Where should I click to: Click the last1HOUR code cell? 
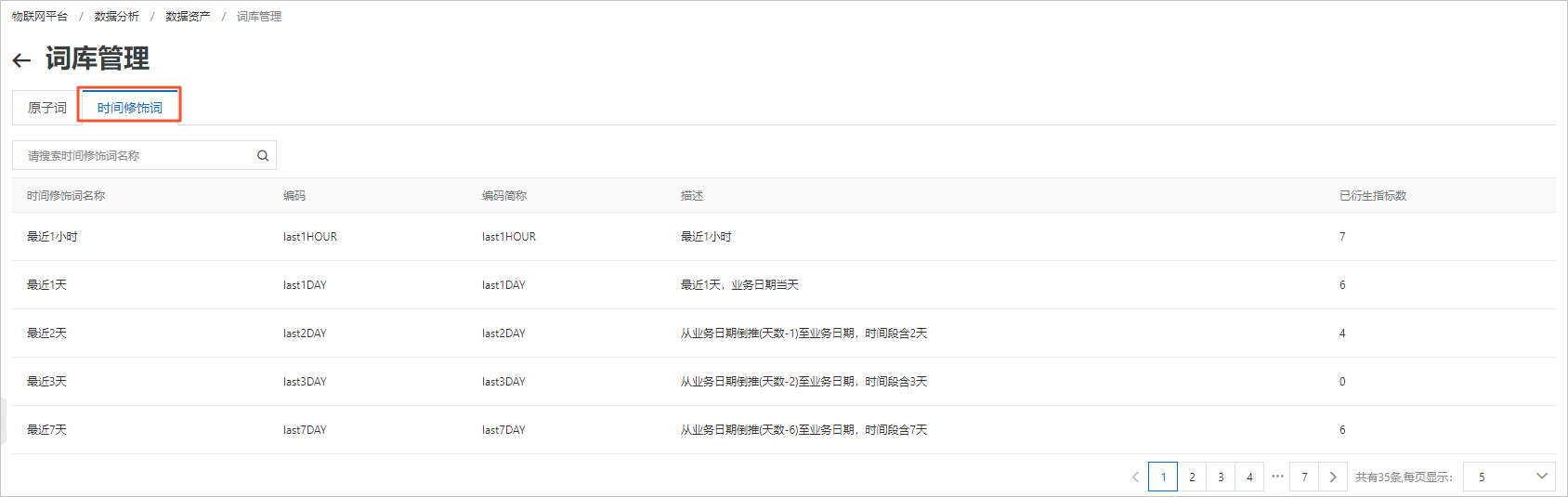coord(310,237)
